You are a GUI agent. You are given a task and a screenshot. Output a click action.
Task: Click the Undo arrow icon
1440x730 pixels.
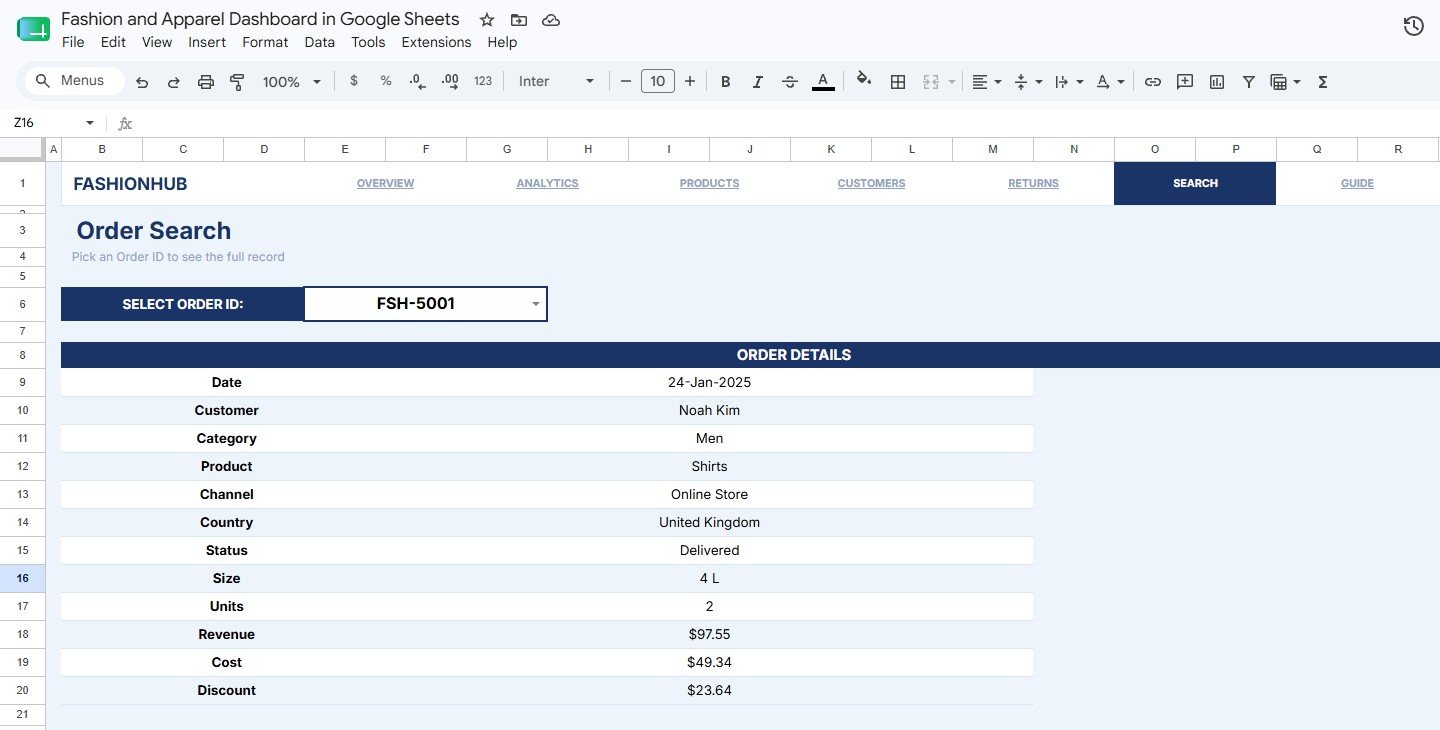pyautogui.click(x=142, y=82)
